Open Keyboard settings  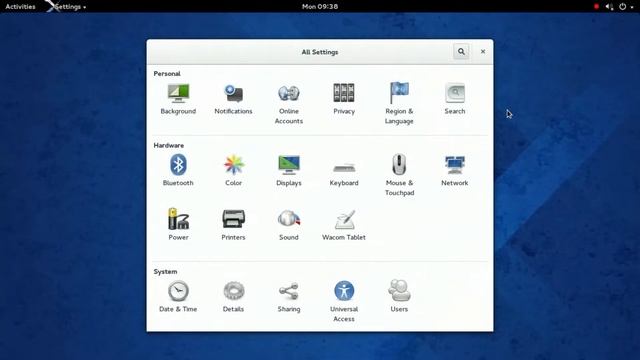point(344,175)
